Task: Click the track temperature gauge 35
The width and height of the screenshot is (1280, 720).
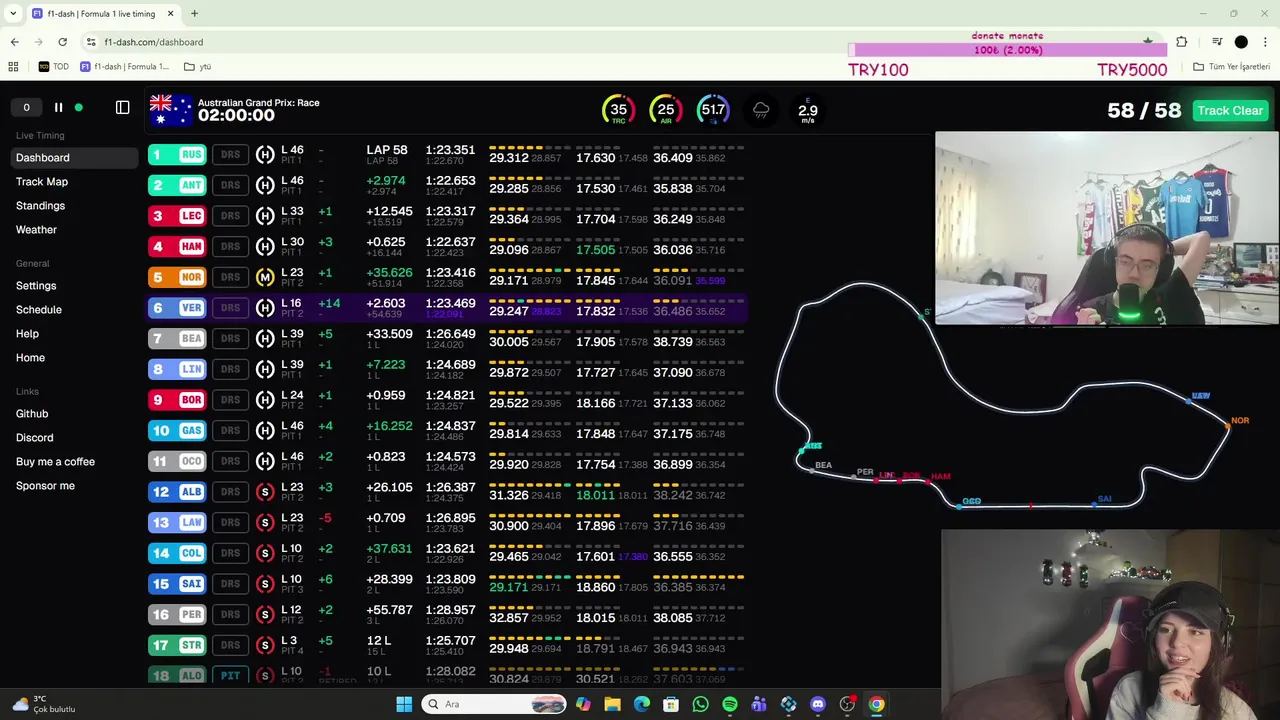Action: [x=618, y=110]
